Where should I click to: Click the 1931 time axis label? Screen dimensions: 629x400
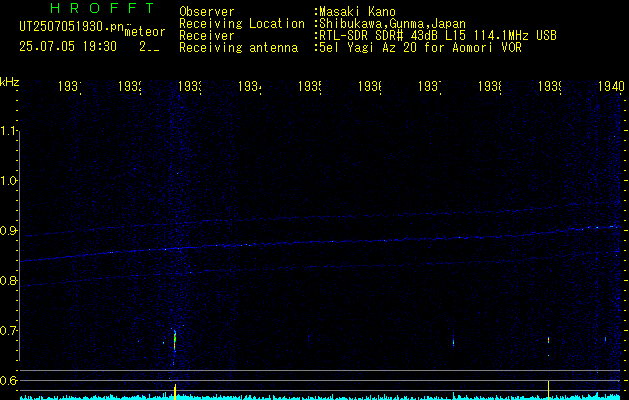point(70,86)
